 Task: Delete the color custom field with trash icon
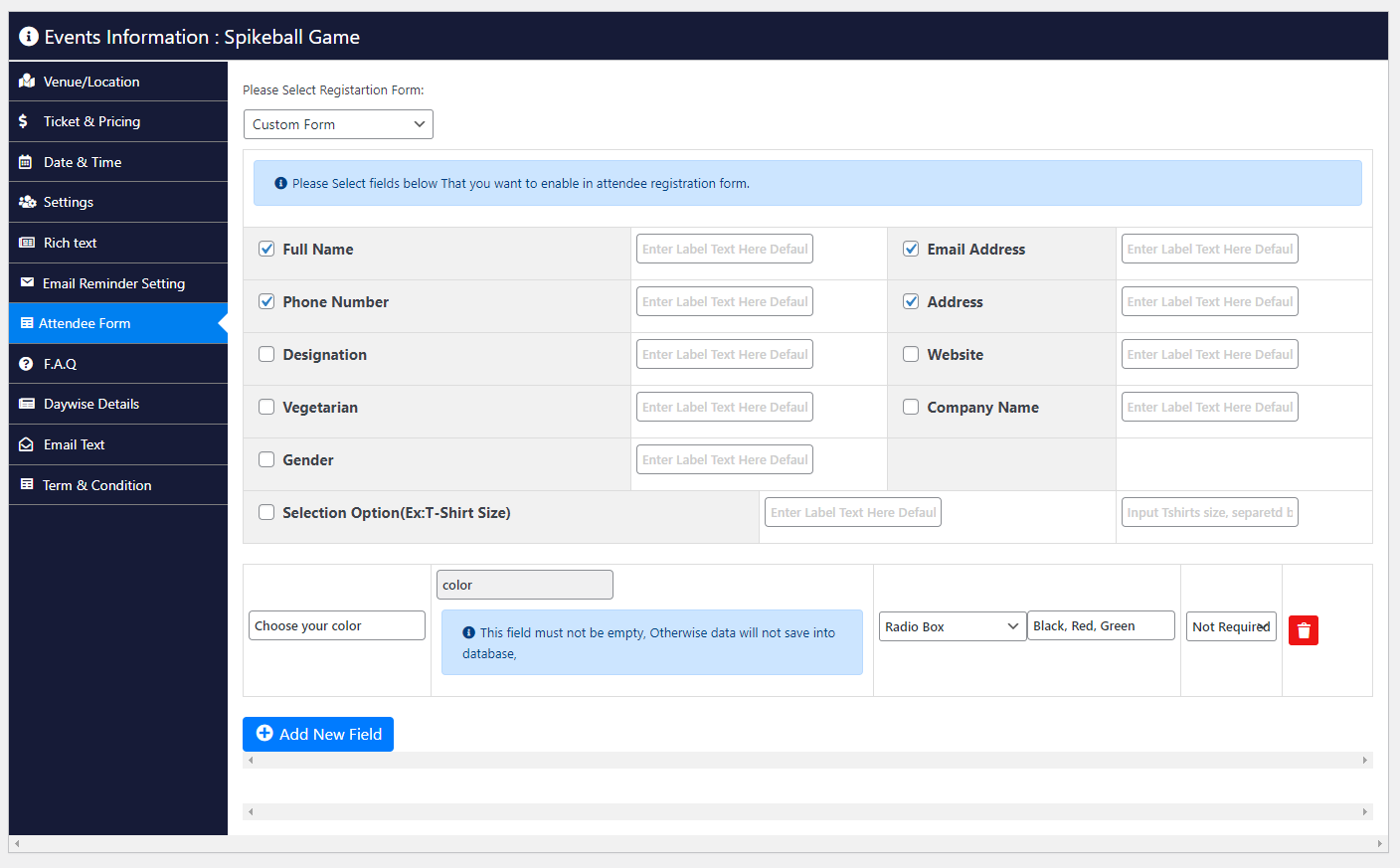[x=1303, y=630]
